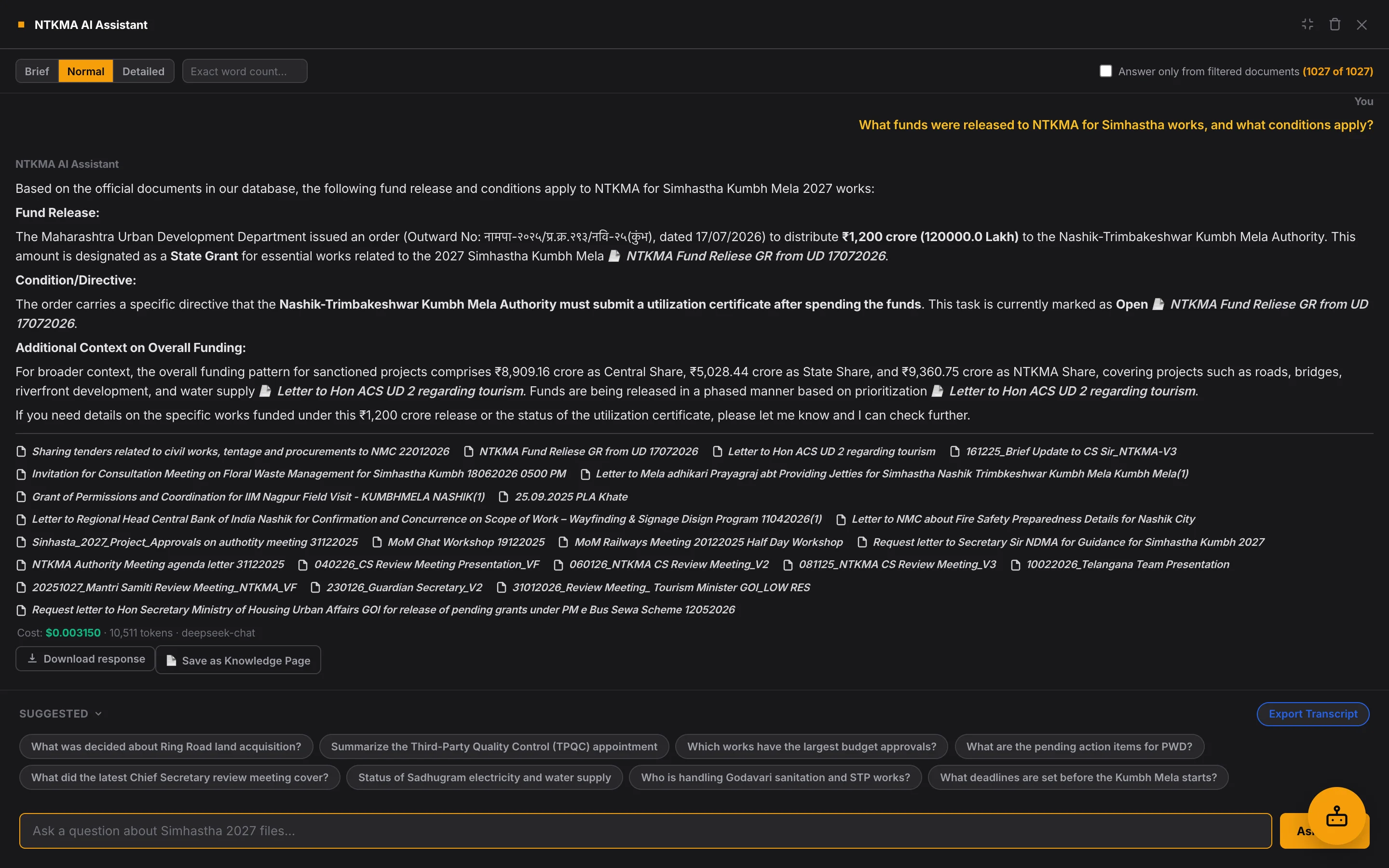The image size is (1389, 868).
Task: Click the Export Transcript button
Action: click(1313, 714)
